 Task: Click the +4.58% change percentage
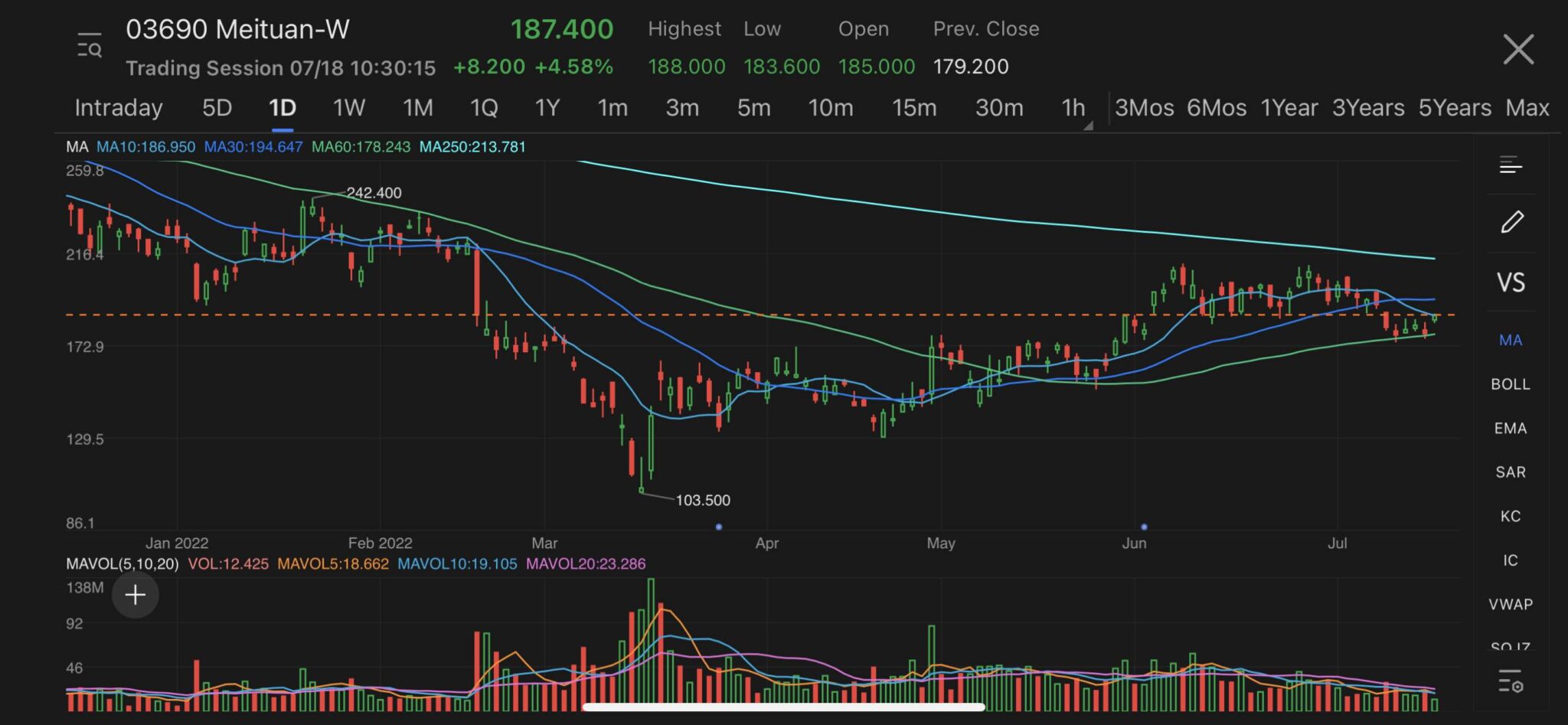(573, 67)
